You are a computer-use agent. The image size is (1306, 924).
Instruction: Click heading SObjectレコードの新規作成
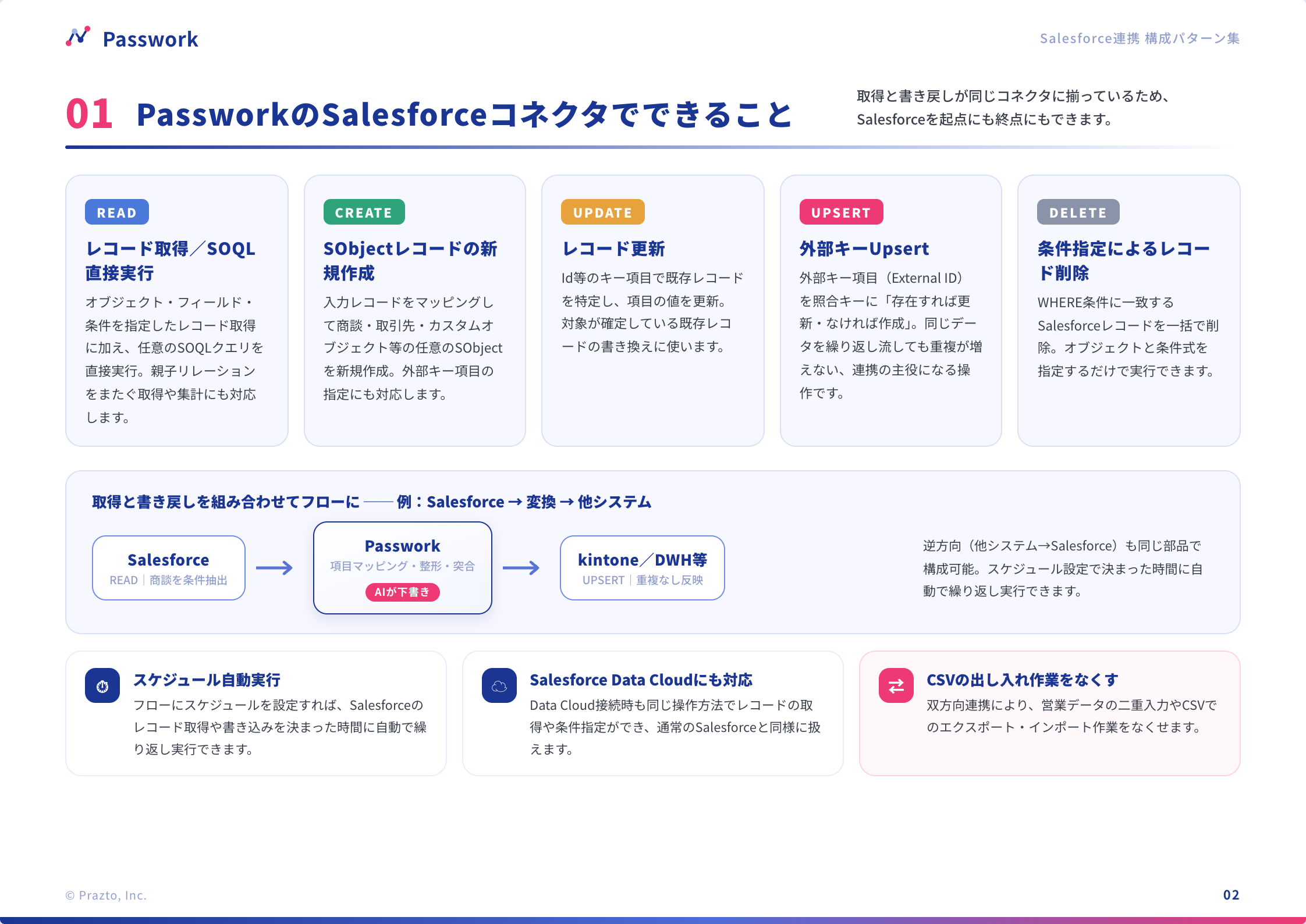410,261
